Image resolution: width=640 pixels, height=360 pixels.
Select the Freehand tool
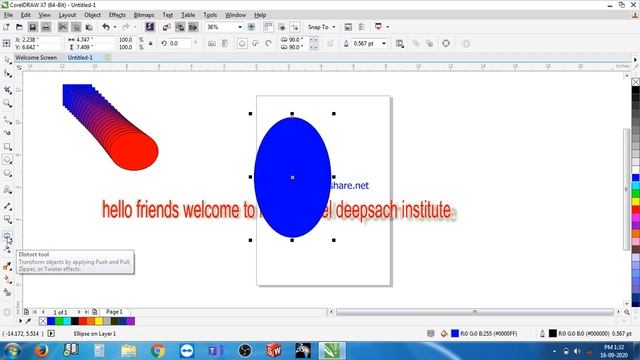click(7, 120)
